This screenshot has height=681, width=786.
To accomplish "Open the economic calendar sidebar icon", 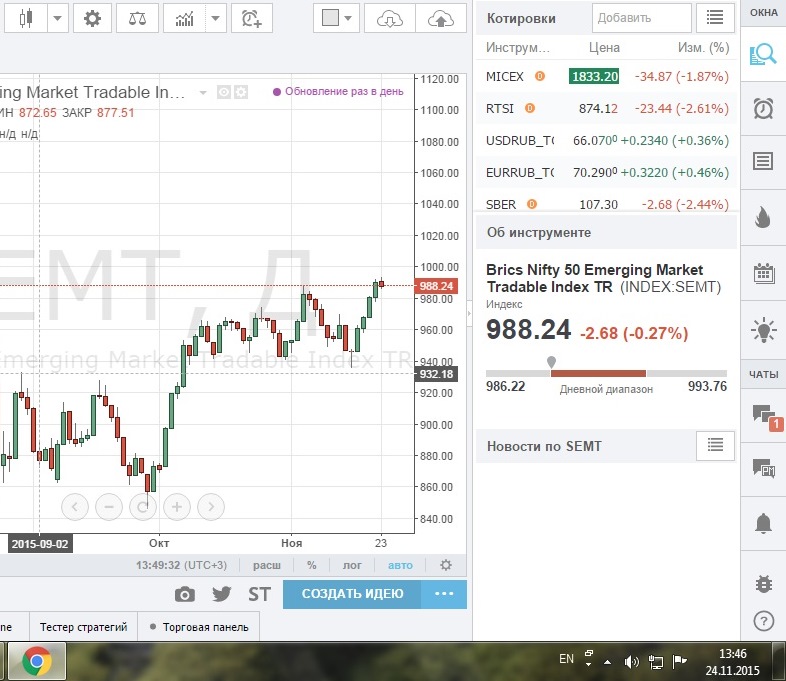I will (763, 273).
